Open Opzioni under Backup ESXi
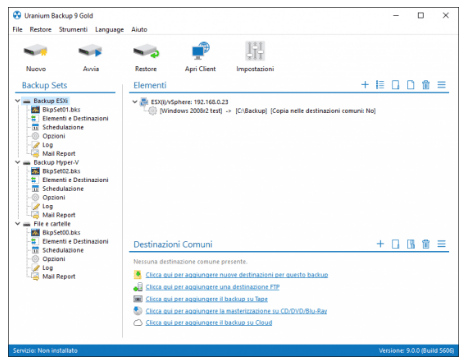Image resolution: width=462 pixels, height=363 pixels. tap(54, 136)
